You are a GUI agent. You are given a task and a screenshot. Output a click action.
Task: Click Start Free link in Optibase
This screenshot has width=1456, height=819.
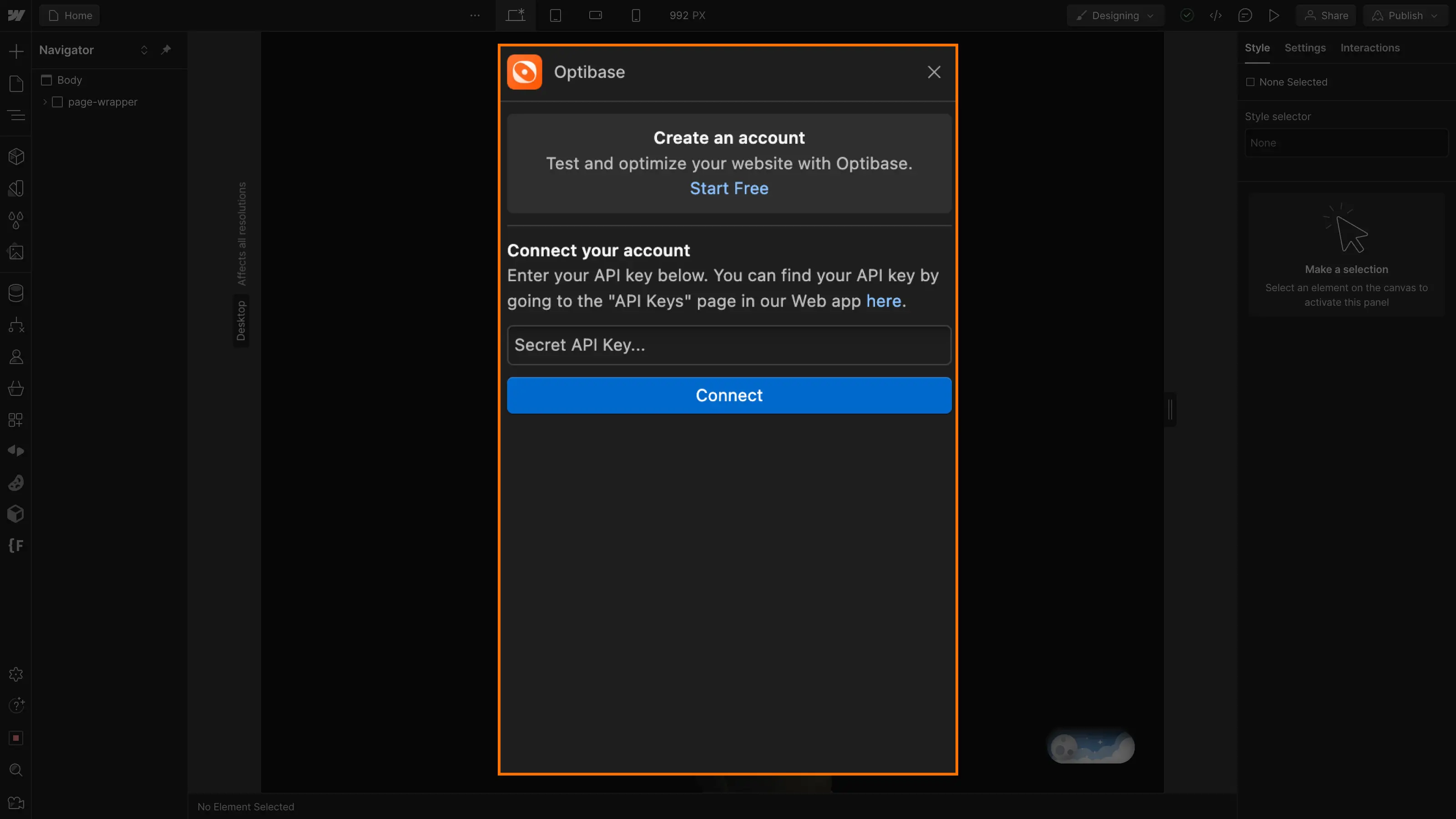click(x=729, y=188)
